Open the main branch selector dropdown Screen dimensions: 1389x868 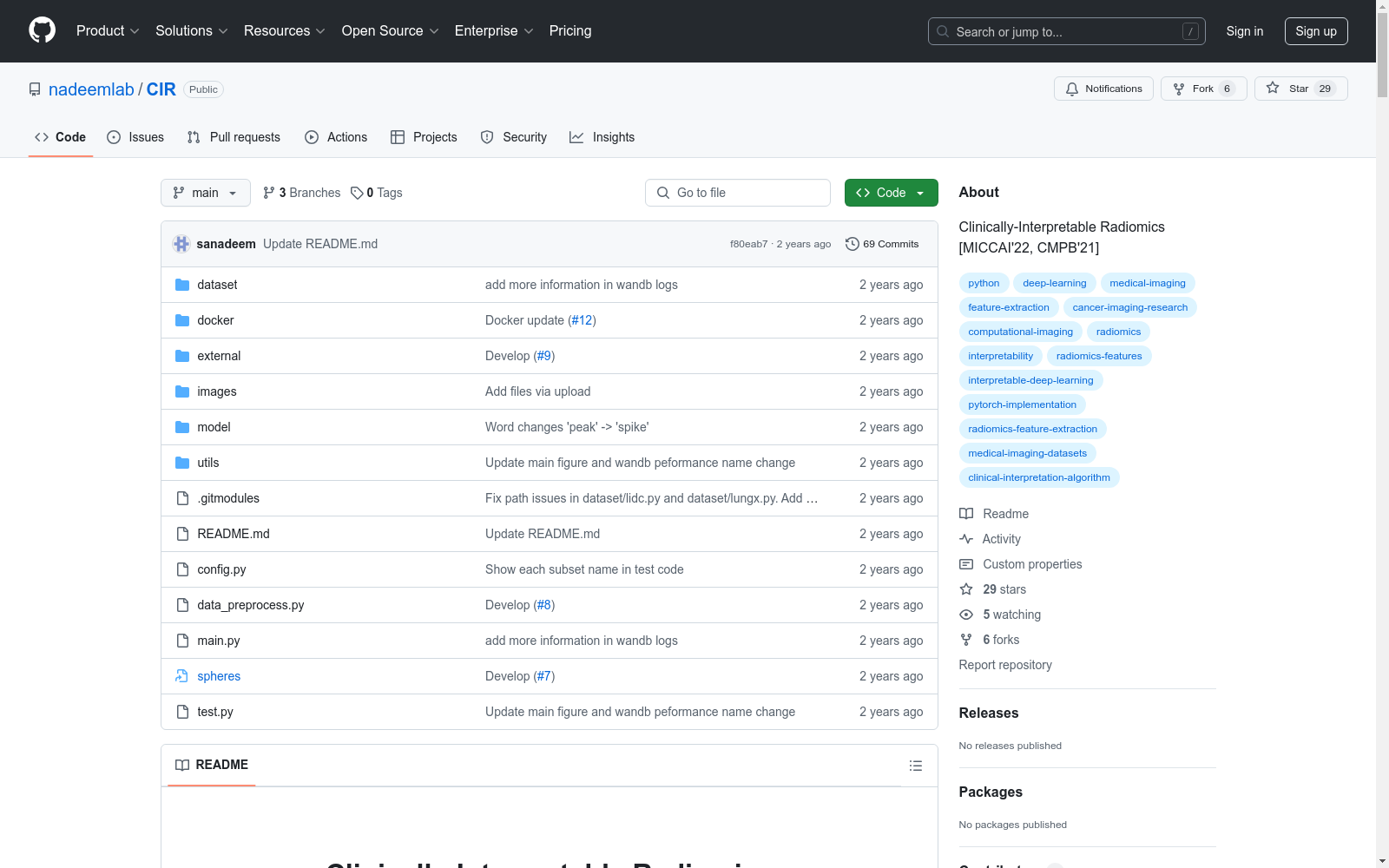[206, 193]
